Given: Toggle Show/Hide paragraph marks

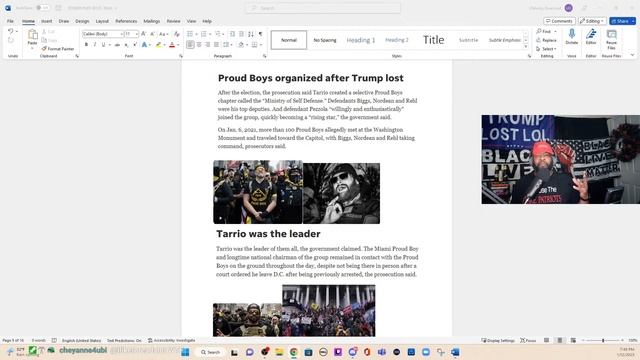Looking at the screenshot, I should pos(260,34).
